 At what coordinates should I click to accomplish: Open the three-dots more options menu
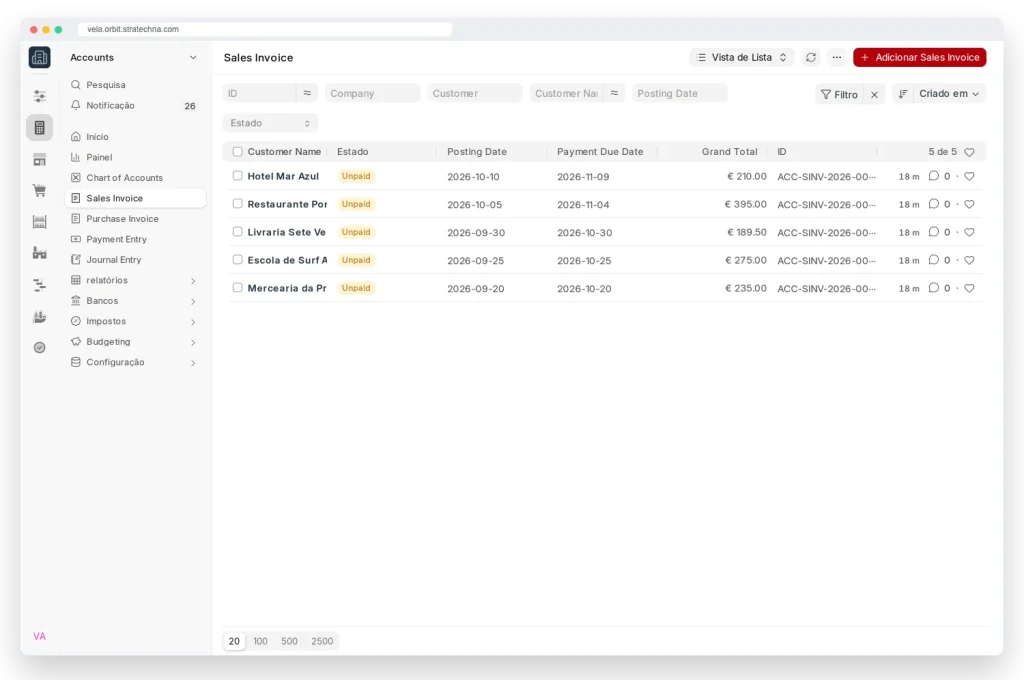coord(837,57)
